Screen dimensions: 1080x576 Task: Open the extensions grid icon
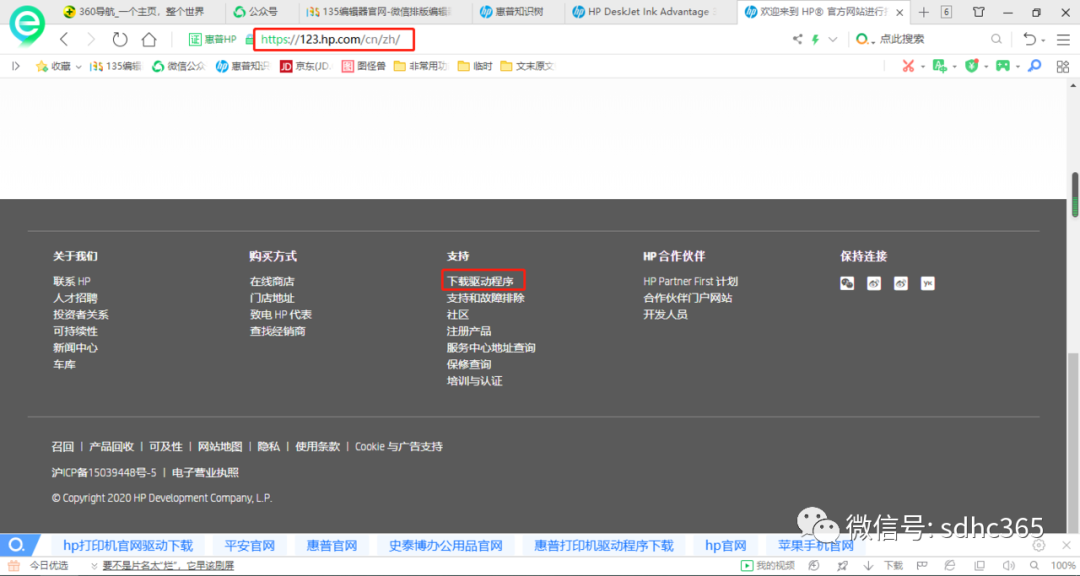pyautogui.click(x=1063, y=66)
